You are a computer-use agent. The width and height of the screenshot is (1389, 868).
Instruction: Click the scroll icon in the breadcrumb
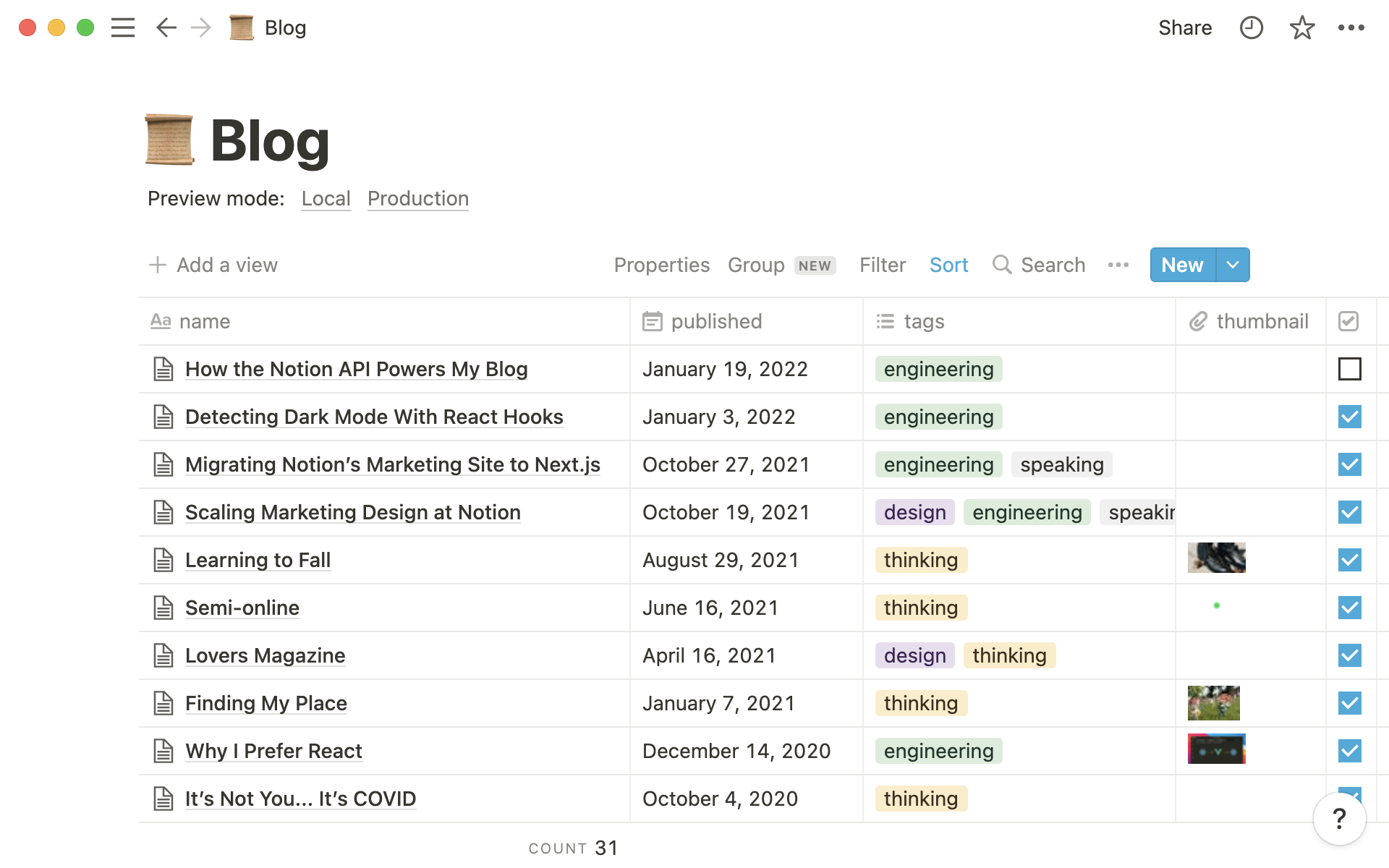tap(241, 27)
